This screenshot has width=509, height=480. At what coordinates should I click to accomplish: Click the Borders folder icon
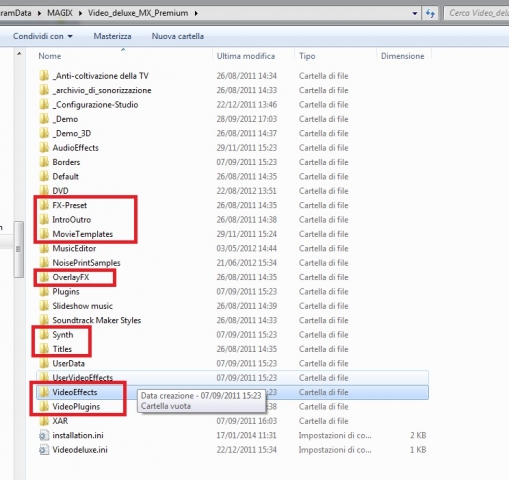[44, 162]
